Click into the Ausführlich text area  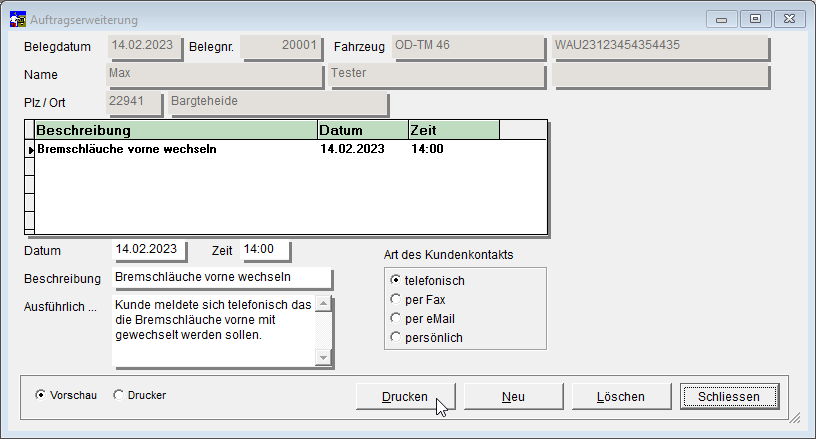(213, 331)
